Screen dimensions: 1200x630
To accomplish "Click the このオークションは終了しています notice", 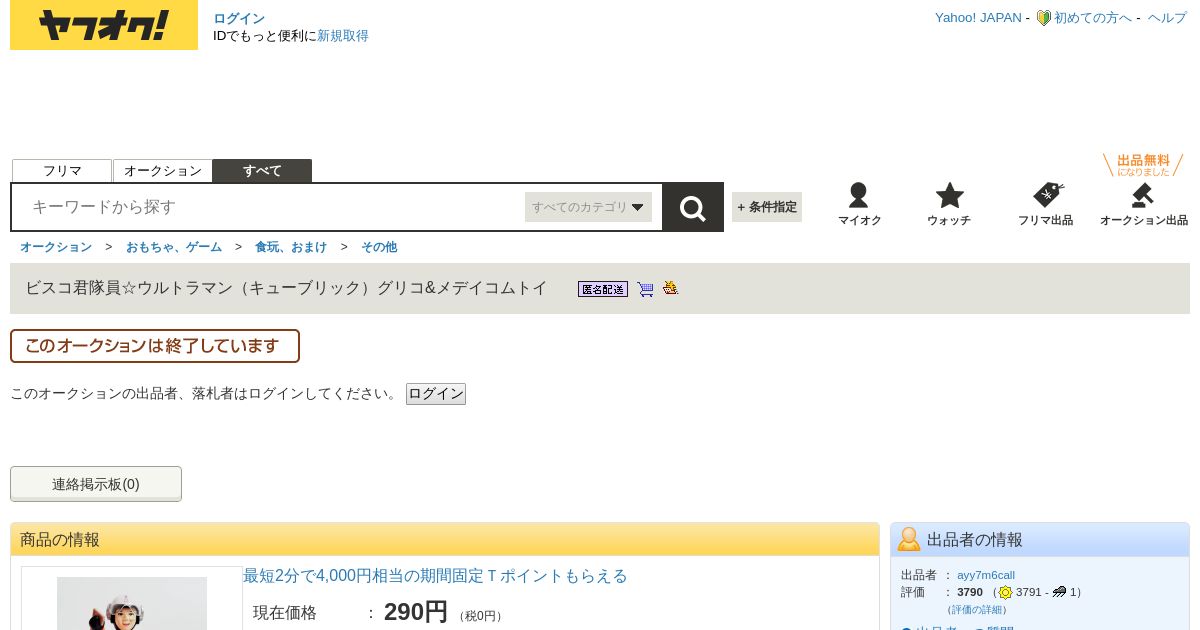I will tap(155, 346).
